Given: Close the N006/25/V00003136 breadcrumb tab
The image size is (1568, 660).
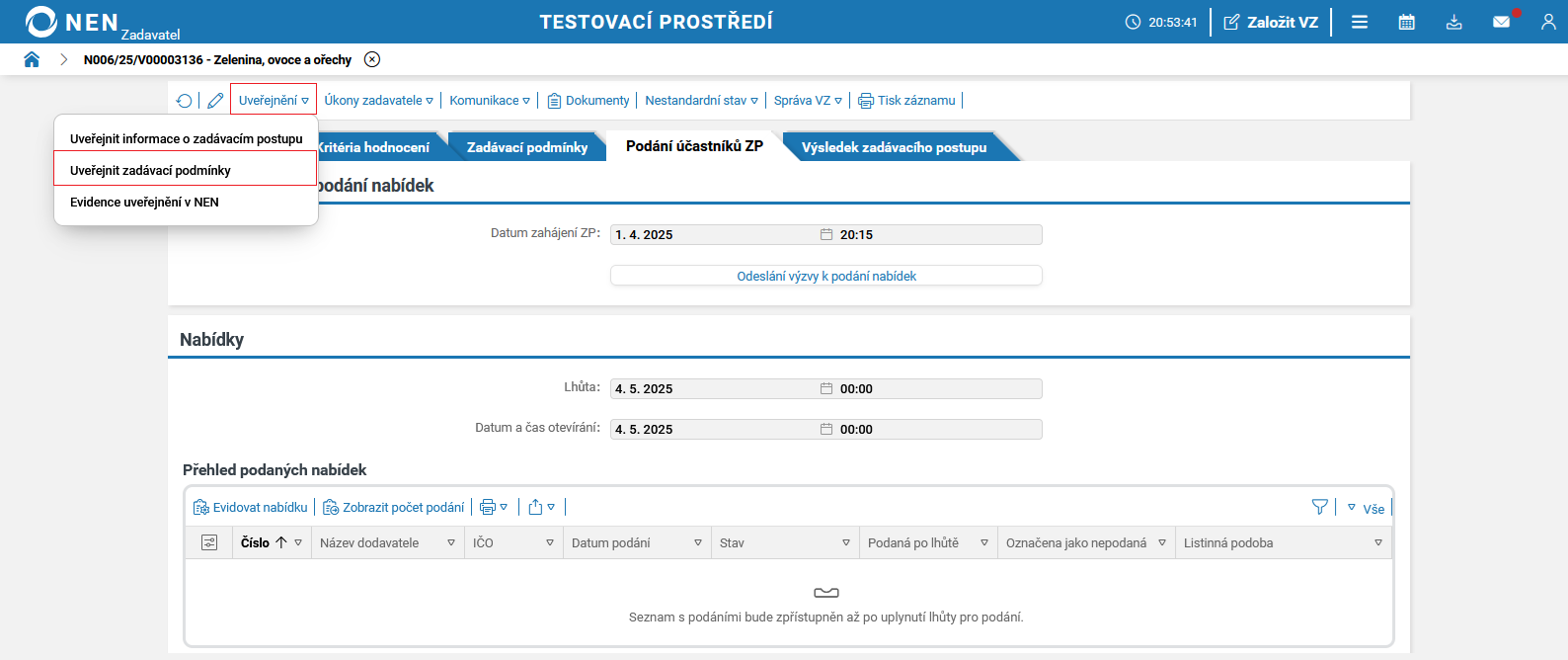Looking at the screenshot, I should pos(372,59).
